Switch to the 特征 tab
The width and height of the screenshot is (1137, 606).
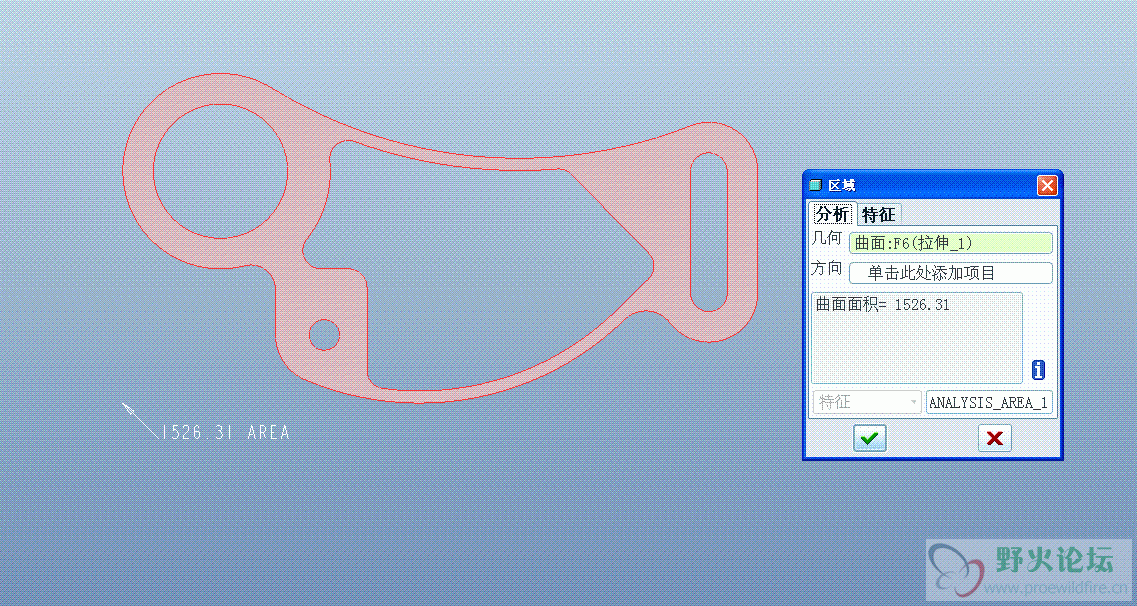point(878,215)
